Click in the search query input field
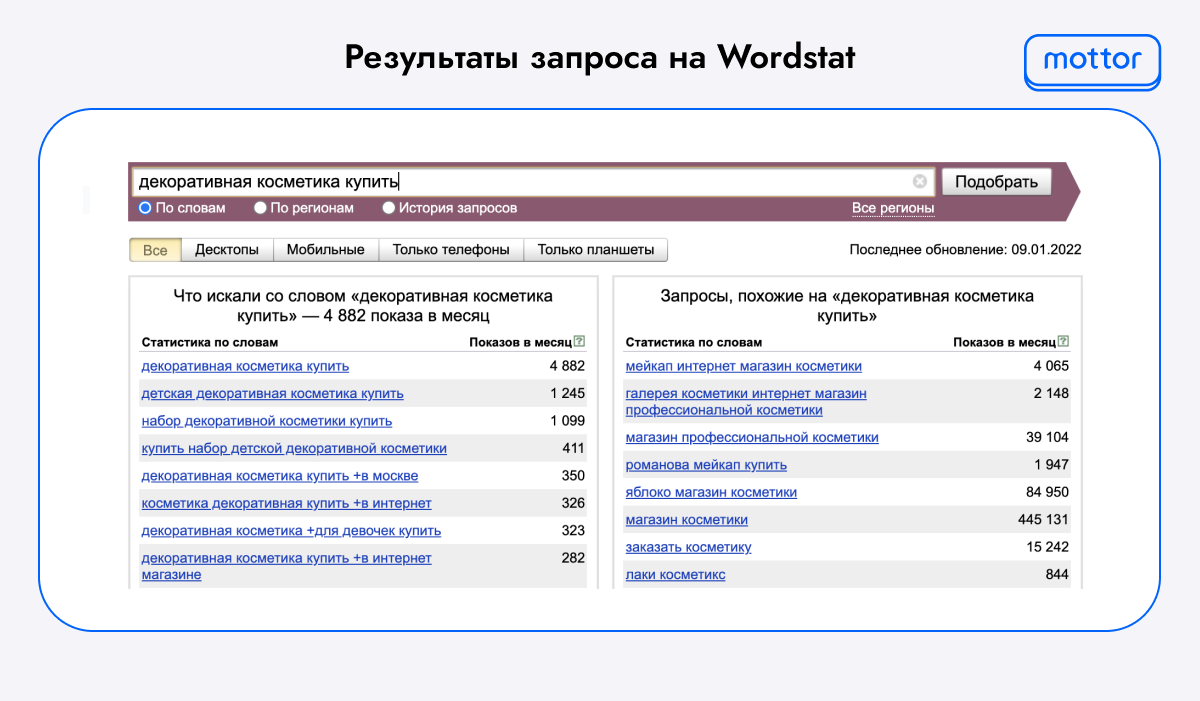Screen dimensions: 1200x701 [x=532, y=182]
